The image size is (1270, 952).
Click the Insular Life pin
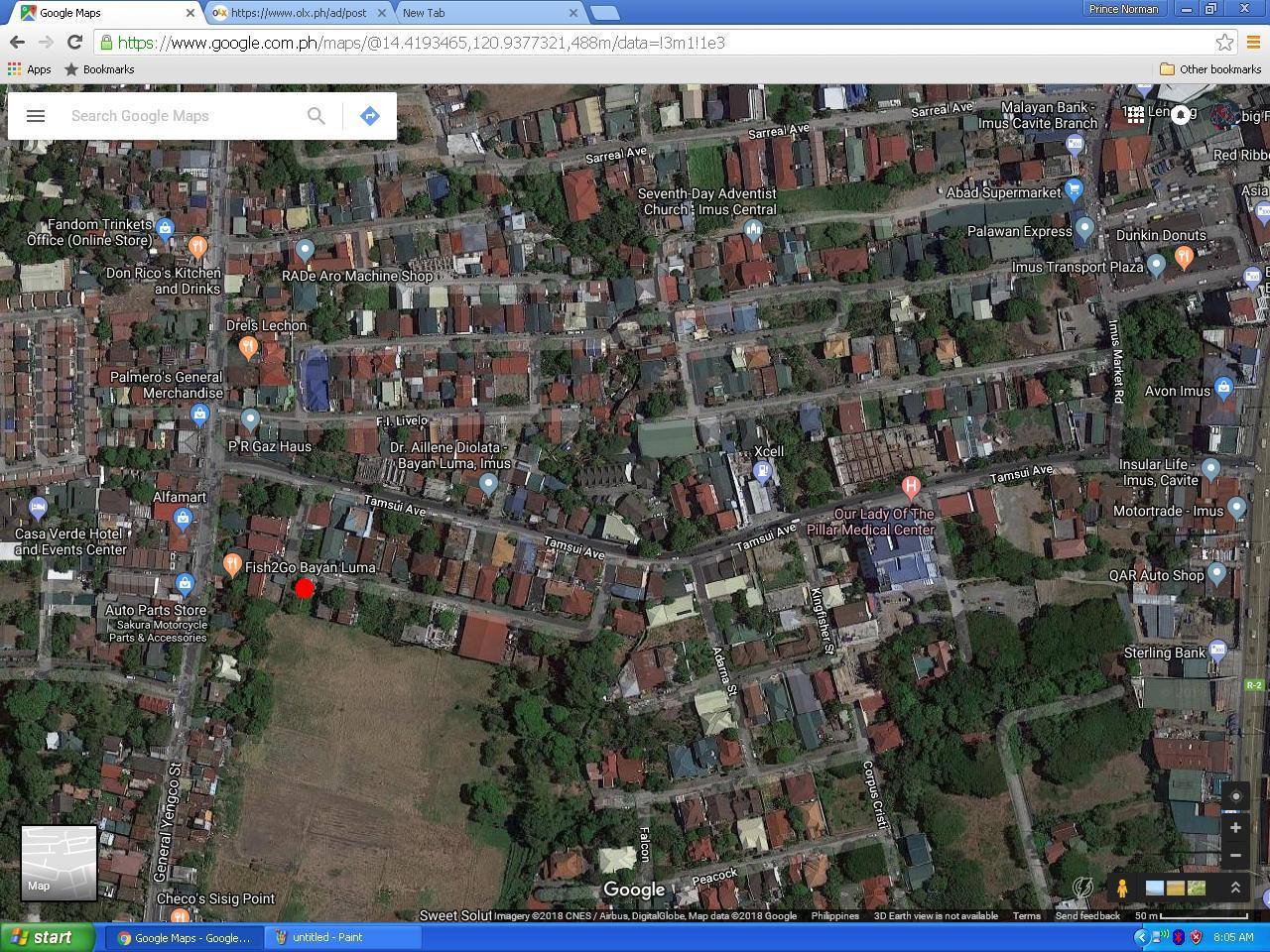(x=1209, y=468)
